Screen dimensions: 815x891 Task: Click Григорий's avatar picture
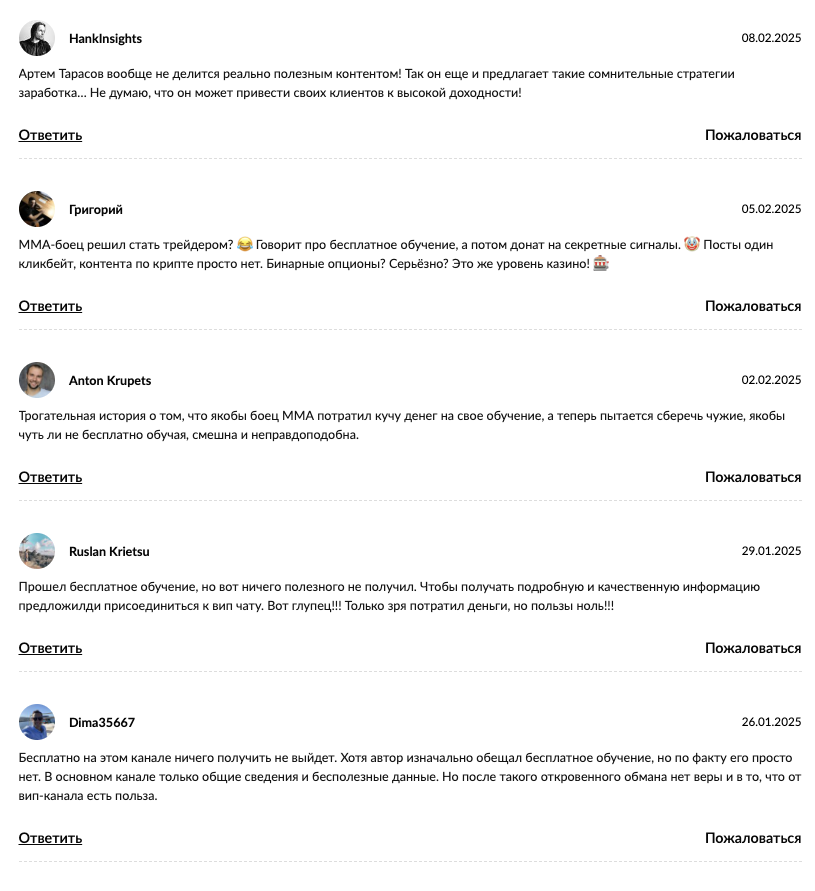pos(37,209)
